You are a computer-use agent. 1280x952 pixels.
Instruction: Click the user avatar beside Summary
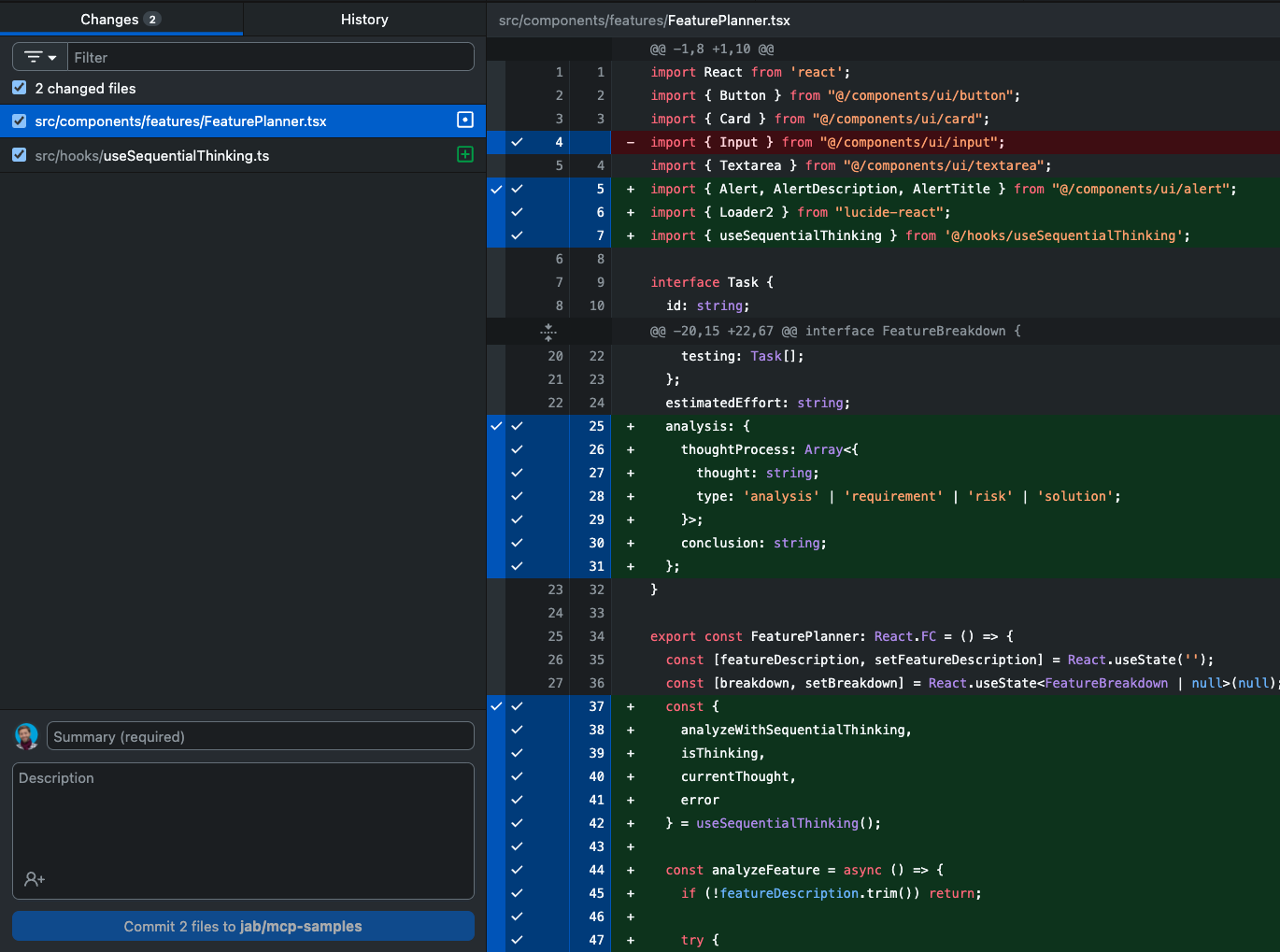(x=26, y=736)
